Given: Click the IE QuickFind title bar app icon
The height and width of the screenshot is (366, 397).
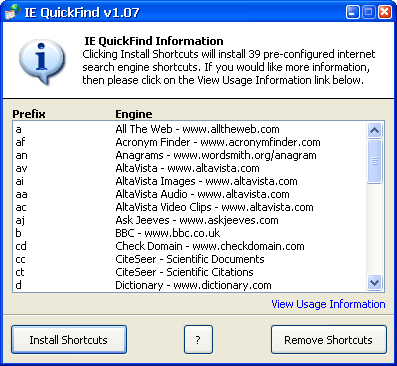Looking at the screenshot, I should coord(12,12).
